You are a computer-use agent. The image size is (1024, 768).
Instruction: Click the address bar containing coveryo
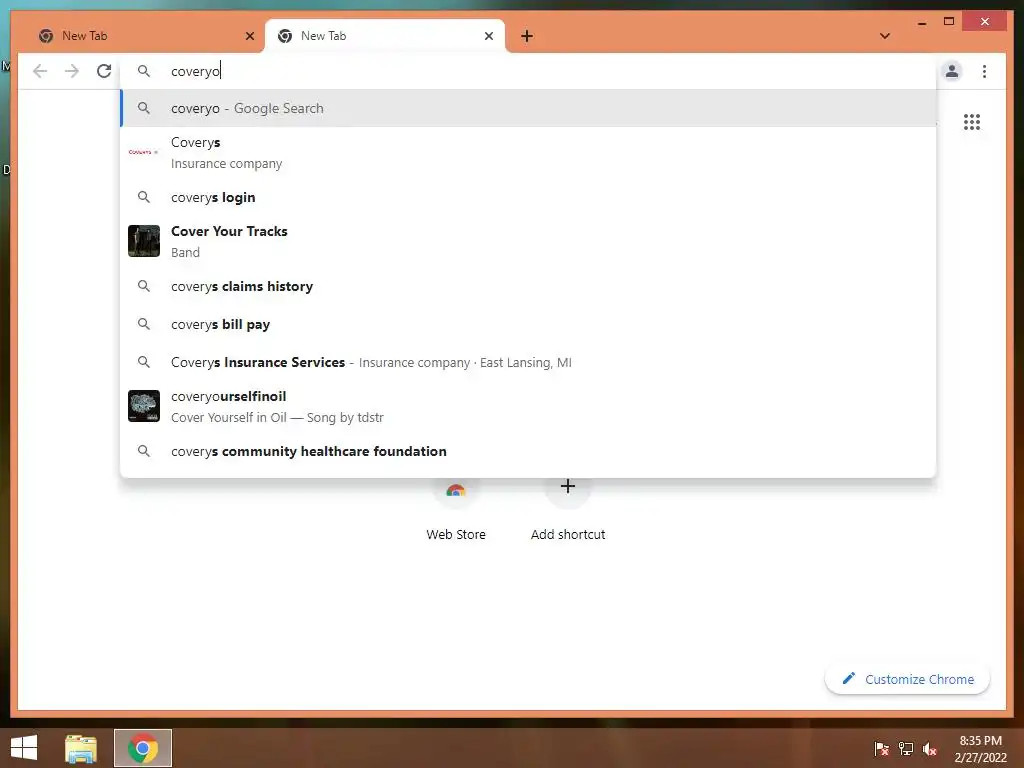pos(528,71)
